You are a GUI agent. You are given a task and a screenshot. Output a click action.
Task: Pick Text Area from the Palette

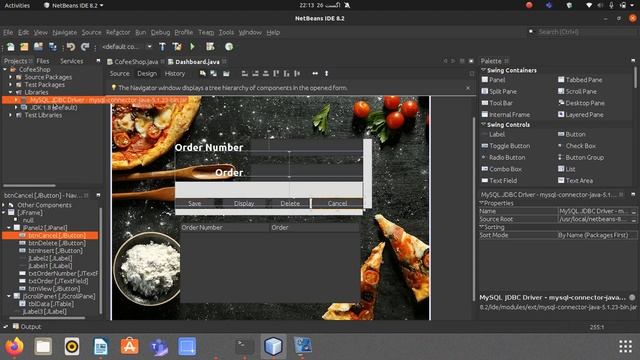[576, 180]
